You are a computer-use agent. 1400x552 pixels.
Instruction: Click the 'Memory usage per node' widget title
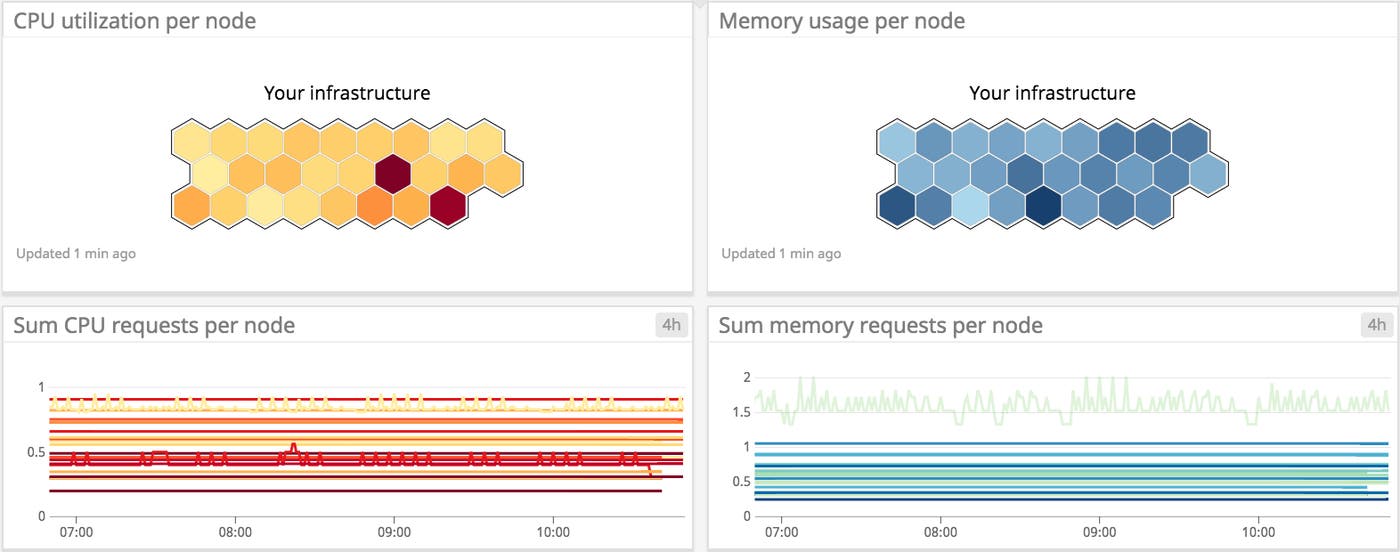point(841,20)
